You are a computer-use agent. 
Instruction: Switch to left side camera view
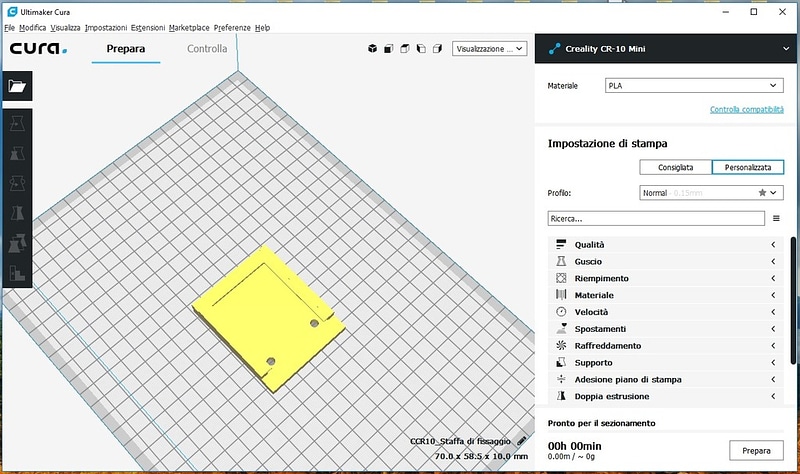(x=421, y=48)
